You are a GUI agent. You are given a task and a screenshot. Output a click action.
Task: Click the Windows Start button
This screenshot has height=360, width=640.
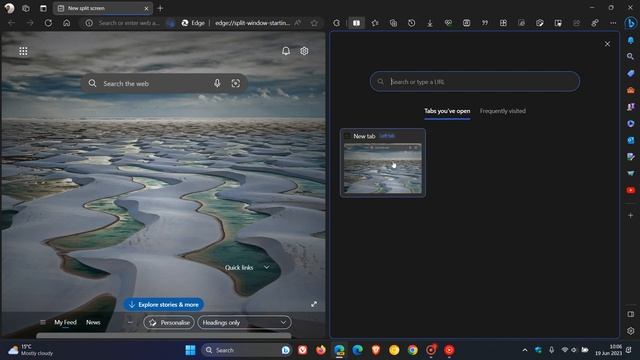tap(190, 350)
